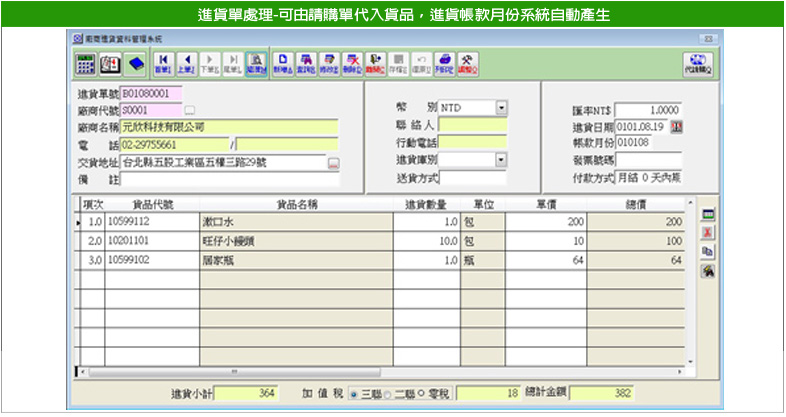This screenshot has height=417, width=786.
Task: Go to previous record (上筆)
Action: tap(185, 63)
